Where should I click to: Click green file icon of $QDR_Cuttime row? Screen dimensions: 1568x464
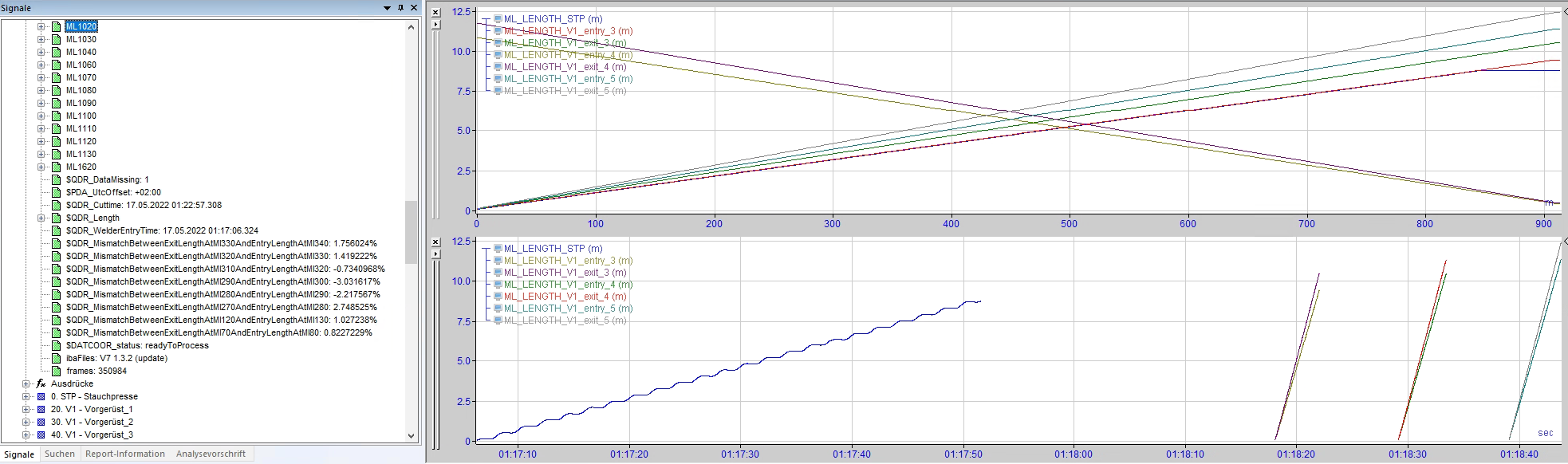[x=56, y=205]
